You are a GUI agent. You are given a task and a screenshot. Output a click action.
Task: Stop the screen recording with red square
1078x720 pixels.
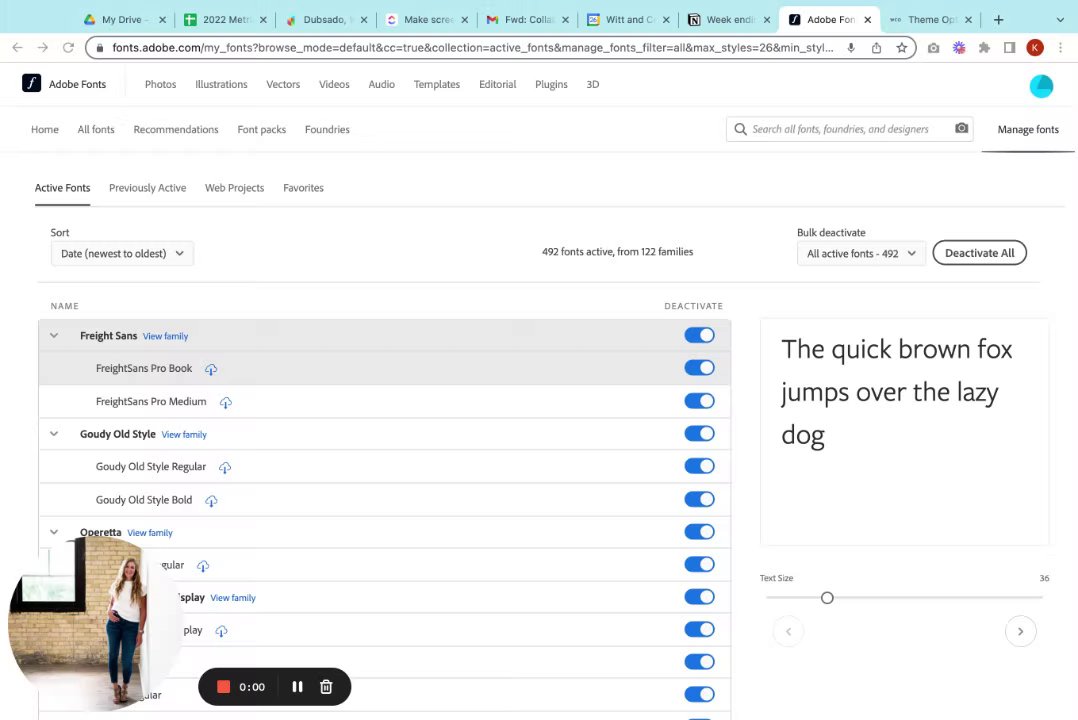click(223, 686)
